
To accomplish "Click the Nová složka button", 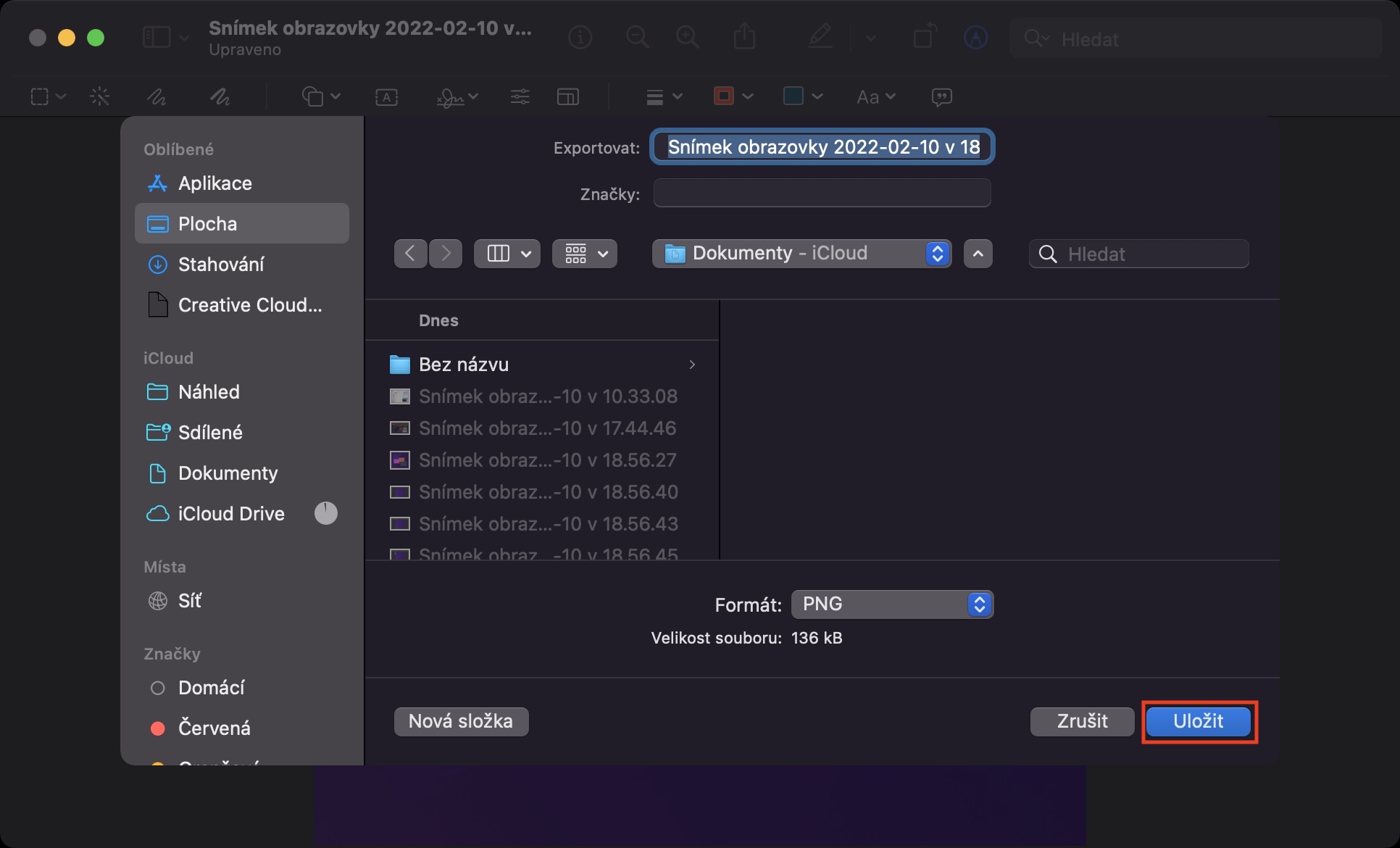I will pyautogui.click(x=461, y=721).
